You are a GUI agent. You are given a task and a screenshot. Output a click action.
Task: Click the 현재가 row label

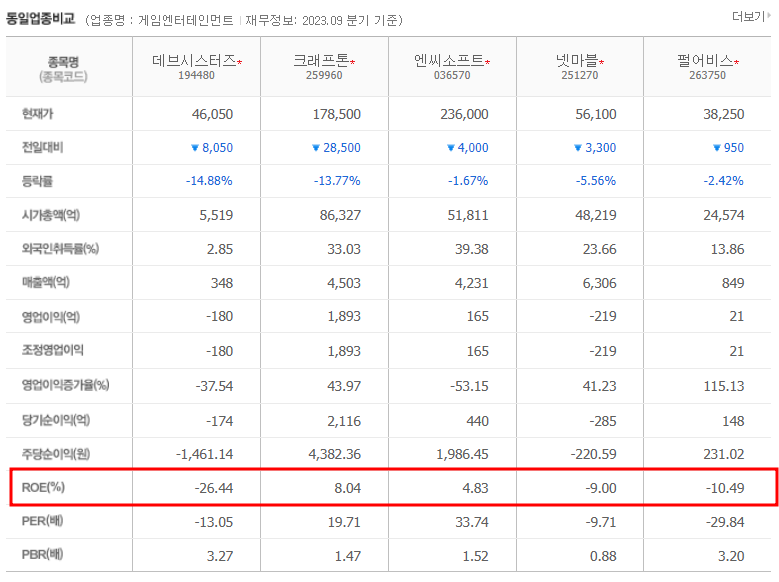37,114
